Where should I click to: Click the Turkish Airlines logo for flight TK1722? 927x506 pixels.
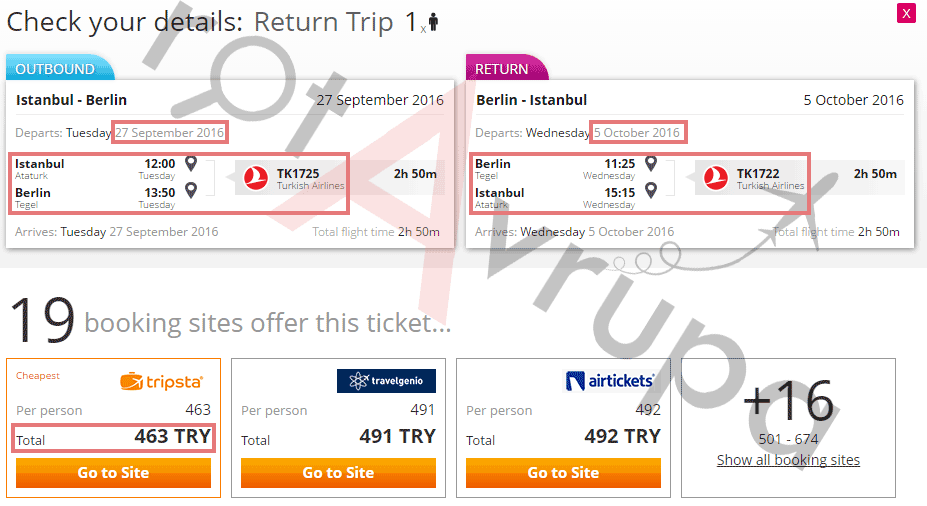pyautogui.click(x=715, y=178)
